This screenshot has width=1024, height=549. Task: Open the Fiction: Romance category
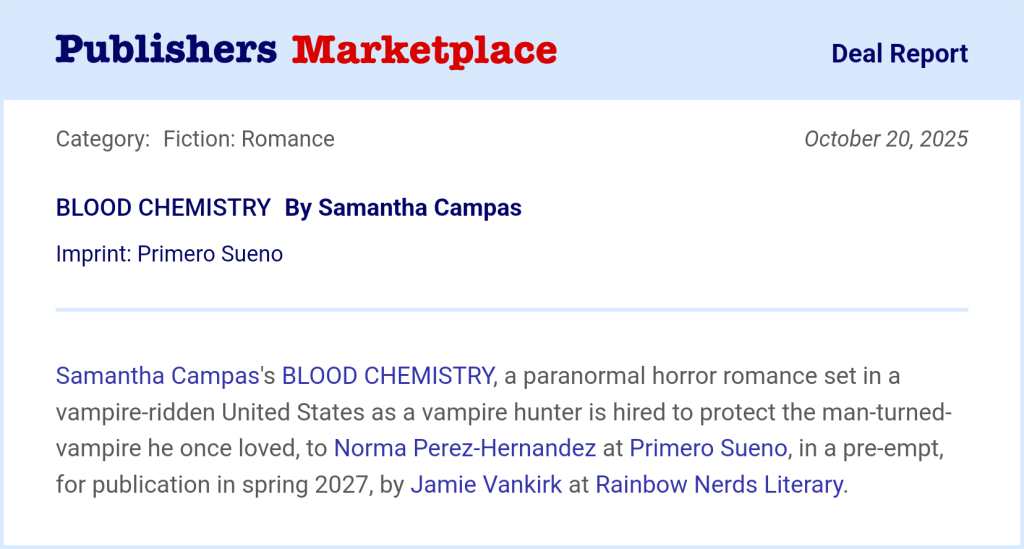coord(249,139)
